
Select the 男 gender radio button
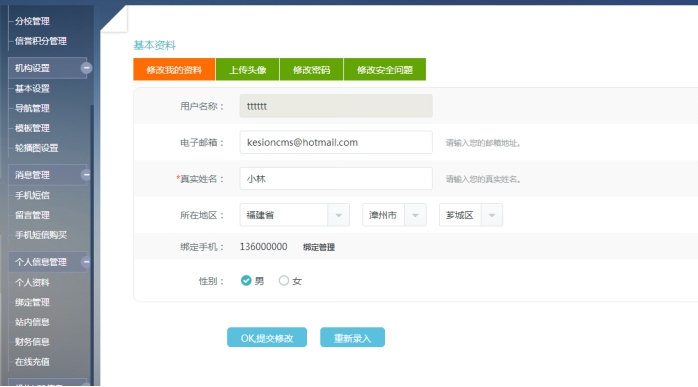pos(246,281)
